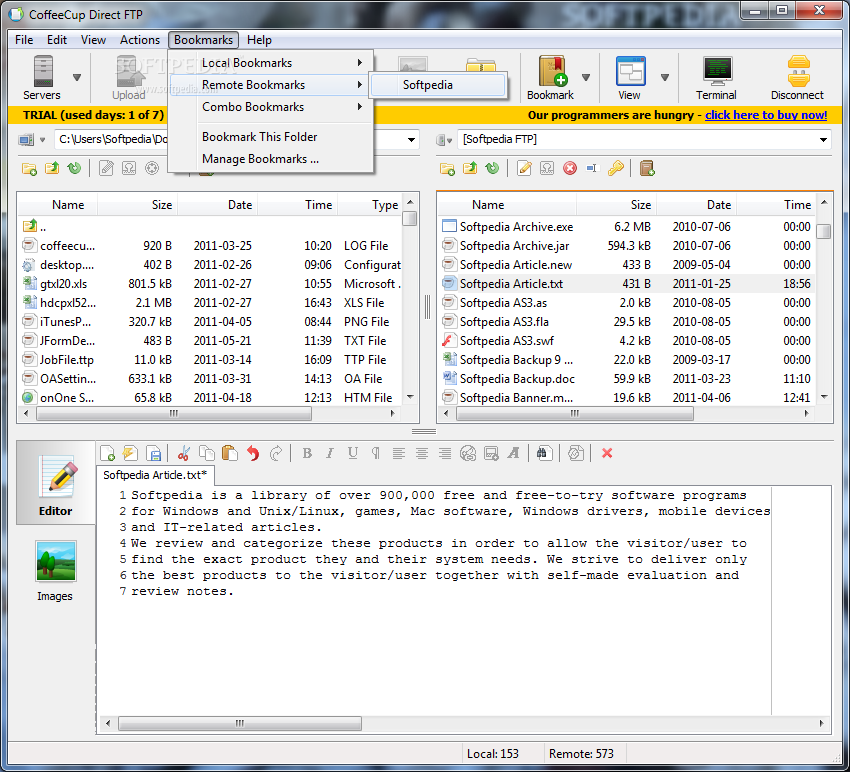850x772 pixels.
Task: Select JobFile.ttp in local list
Action: pyautogui.click(x=211, y=359)
